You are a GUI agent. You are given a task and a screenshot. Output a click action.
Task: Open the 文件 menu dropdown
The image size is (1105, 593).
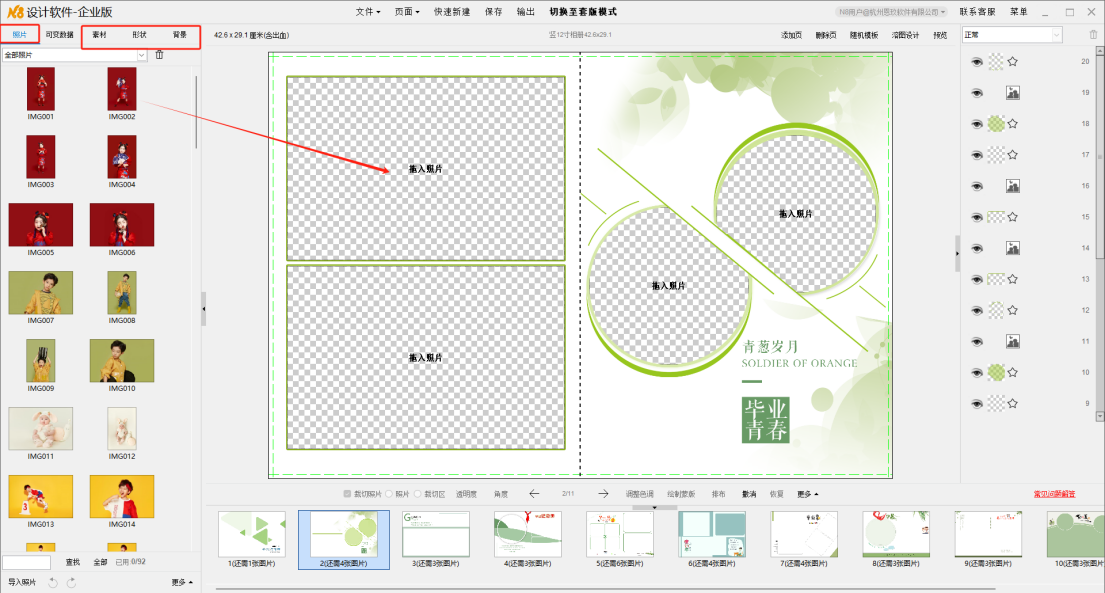368,12
